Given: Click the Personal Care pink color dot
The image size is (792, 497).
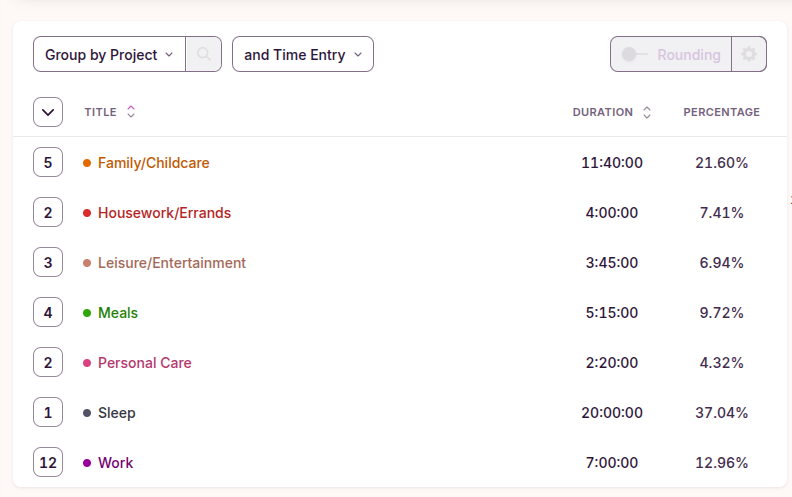Looking at the screenshot, I should point(87,363).
